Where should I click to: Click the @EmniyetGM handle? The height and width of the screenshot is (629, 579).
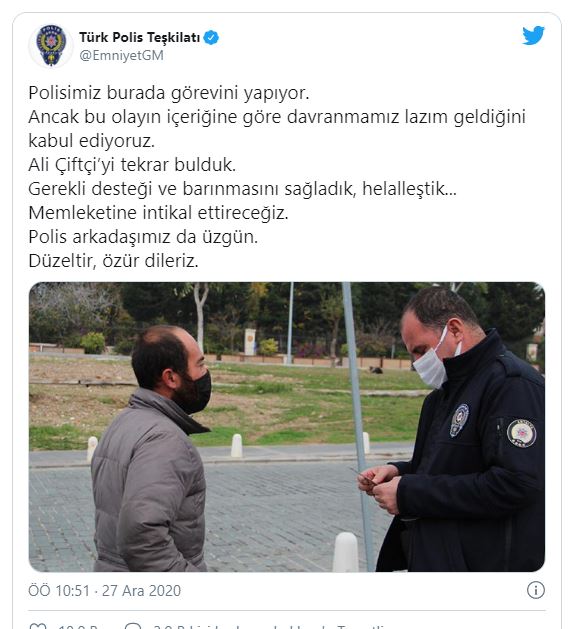[121, 55]
